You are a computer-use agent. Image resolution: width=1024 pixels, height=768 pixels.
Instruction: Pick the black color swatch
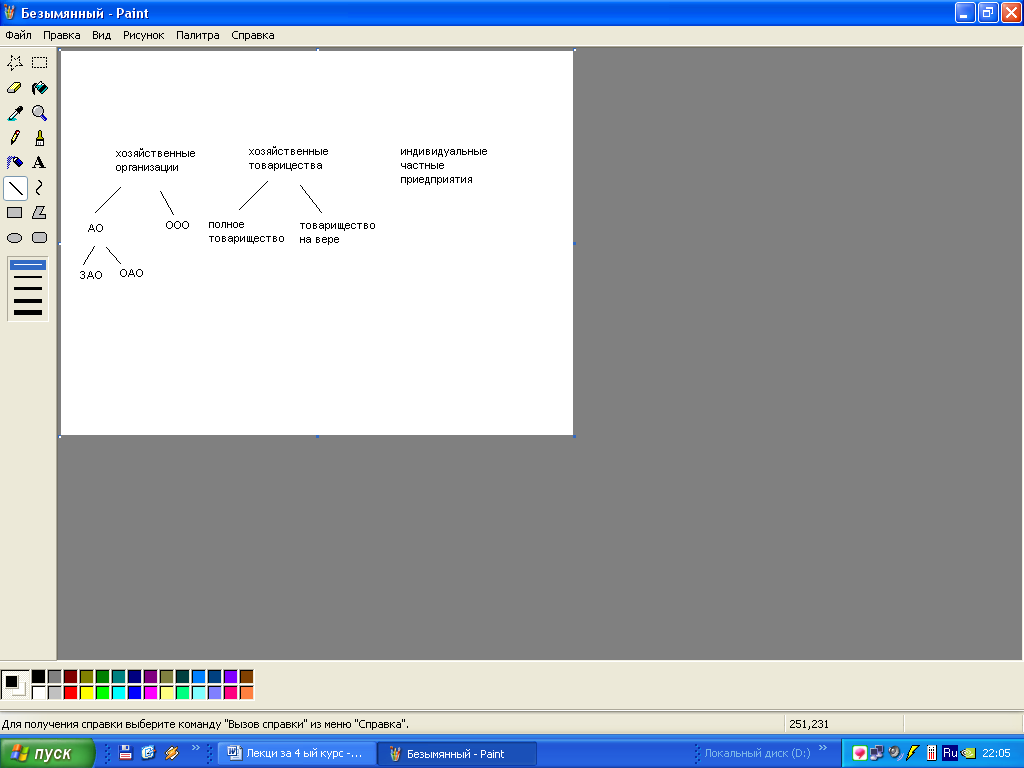(39, 677)
